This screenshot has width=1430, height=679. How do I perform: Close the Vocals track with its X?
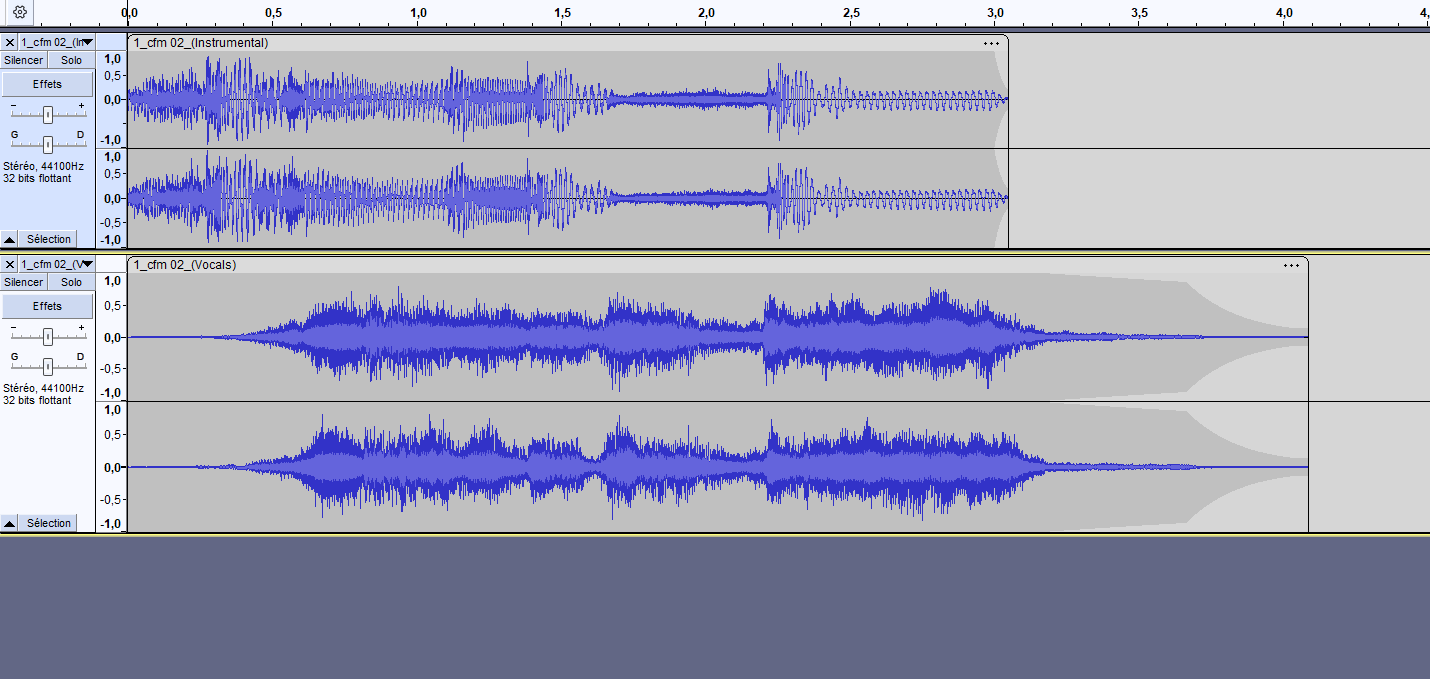point(10,264)
